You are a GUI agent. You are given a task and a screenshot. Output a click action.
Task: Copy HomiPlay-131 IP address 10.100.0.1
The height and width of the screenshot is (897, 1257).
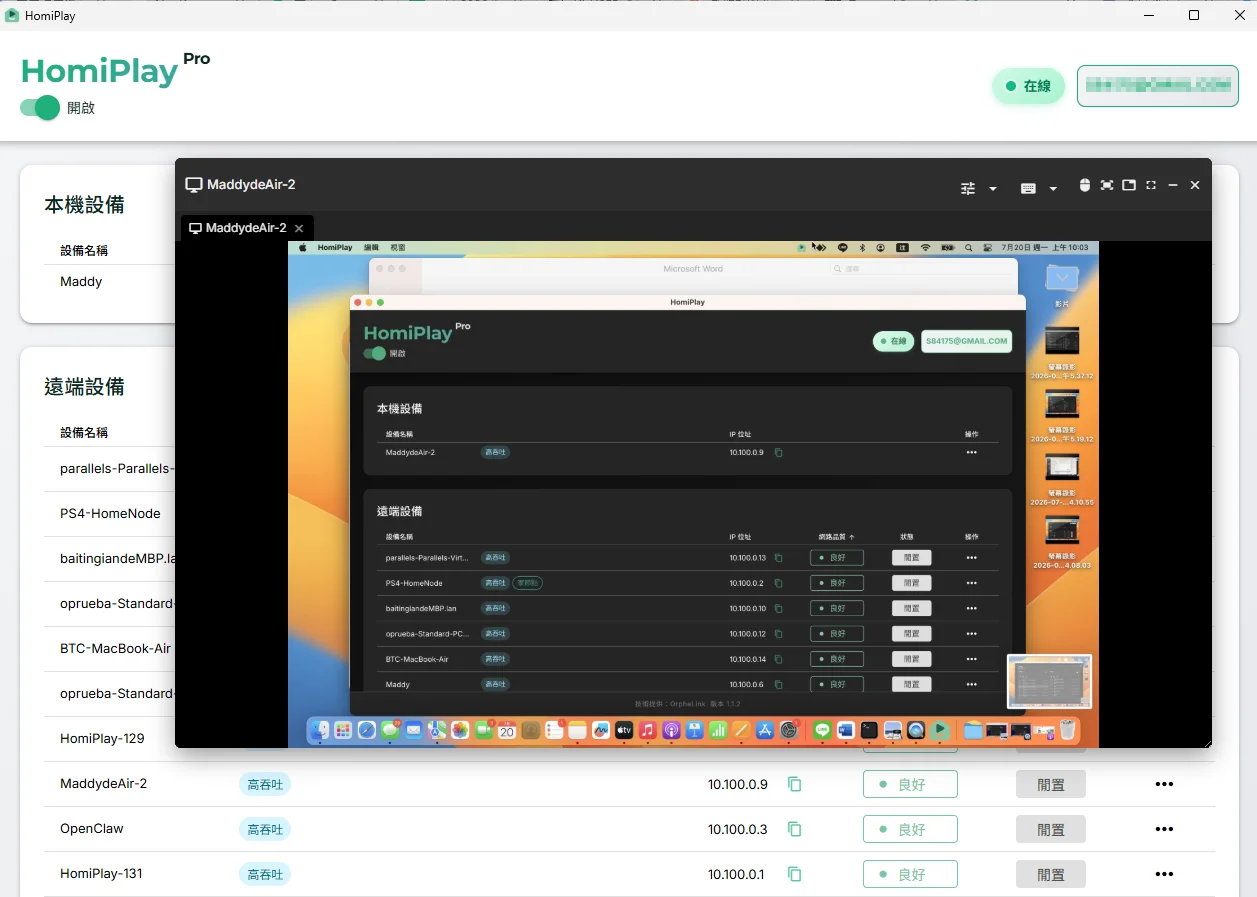tap(795, 874)
